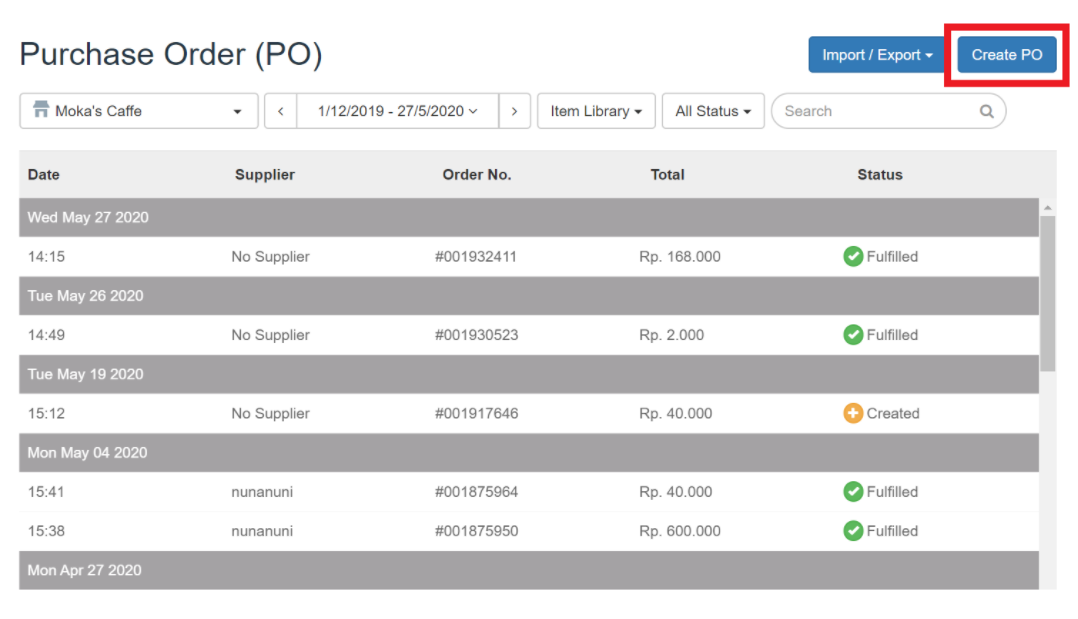This screenshot has width=1078, height=619.
Task: Click the right arrow to view later dates
Action: pos(514,111)
